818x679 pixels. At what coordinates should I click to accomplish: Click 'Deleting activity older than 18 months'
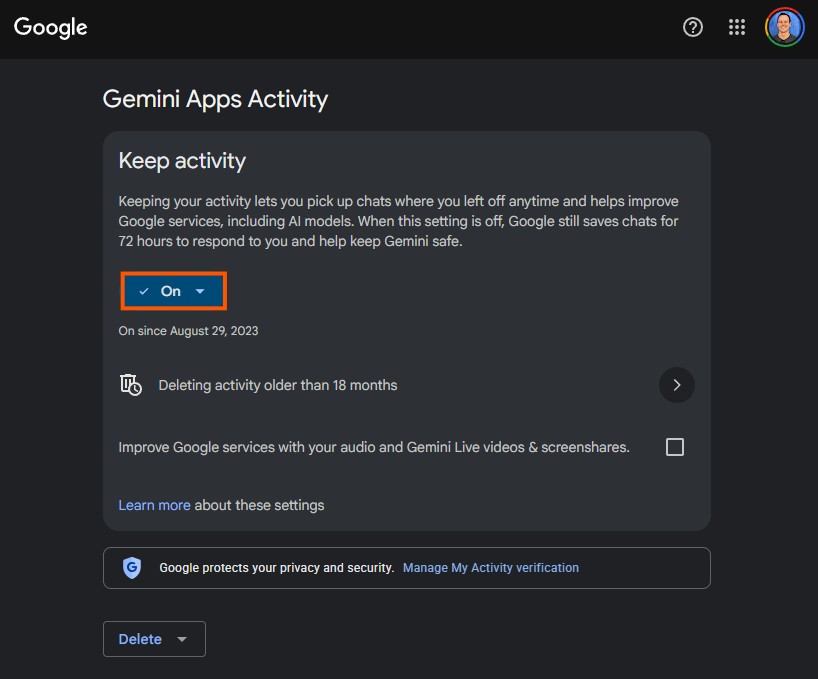point(278,385)
